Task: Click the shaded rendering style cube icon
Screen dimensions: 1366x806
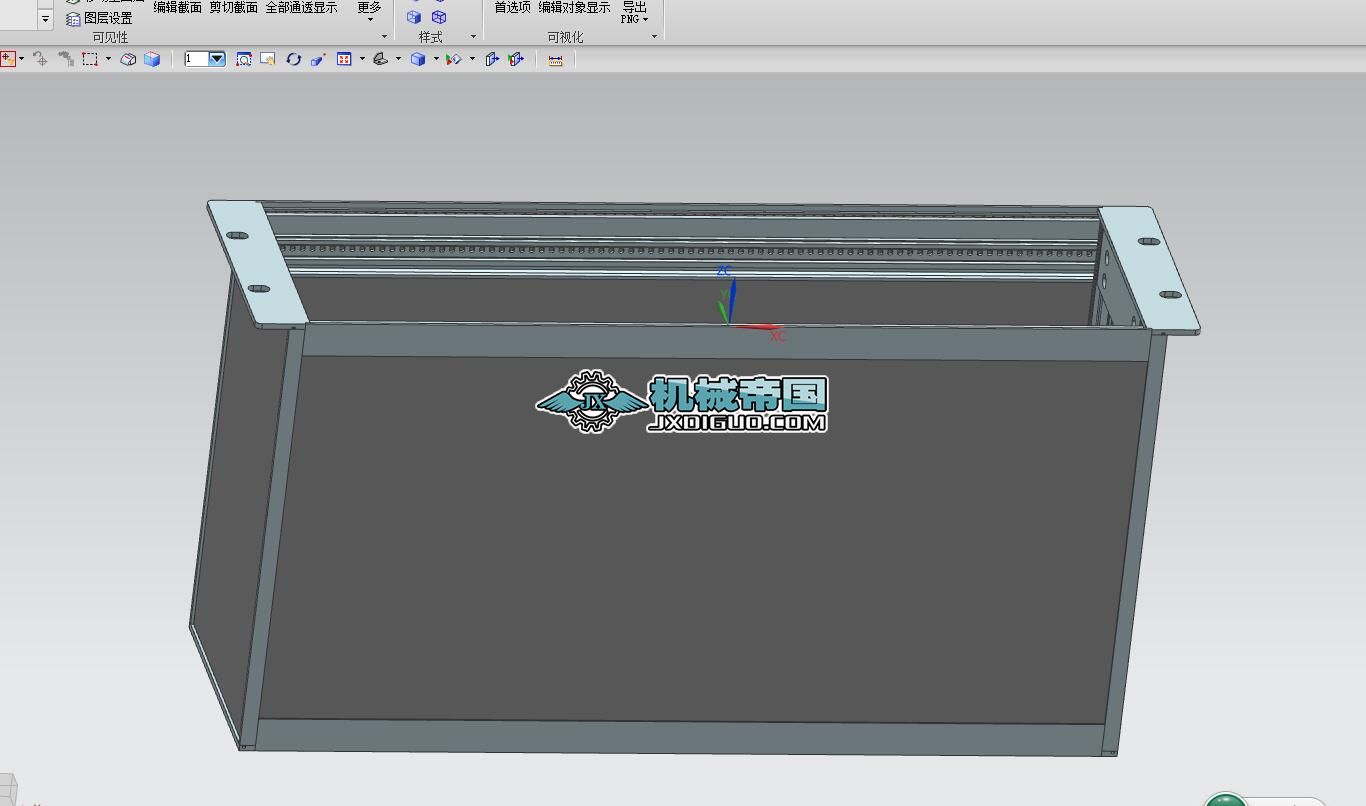Action: click(418, 59)
